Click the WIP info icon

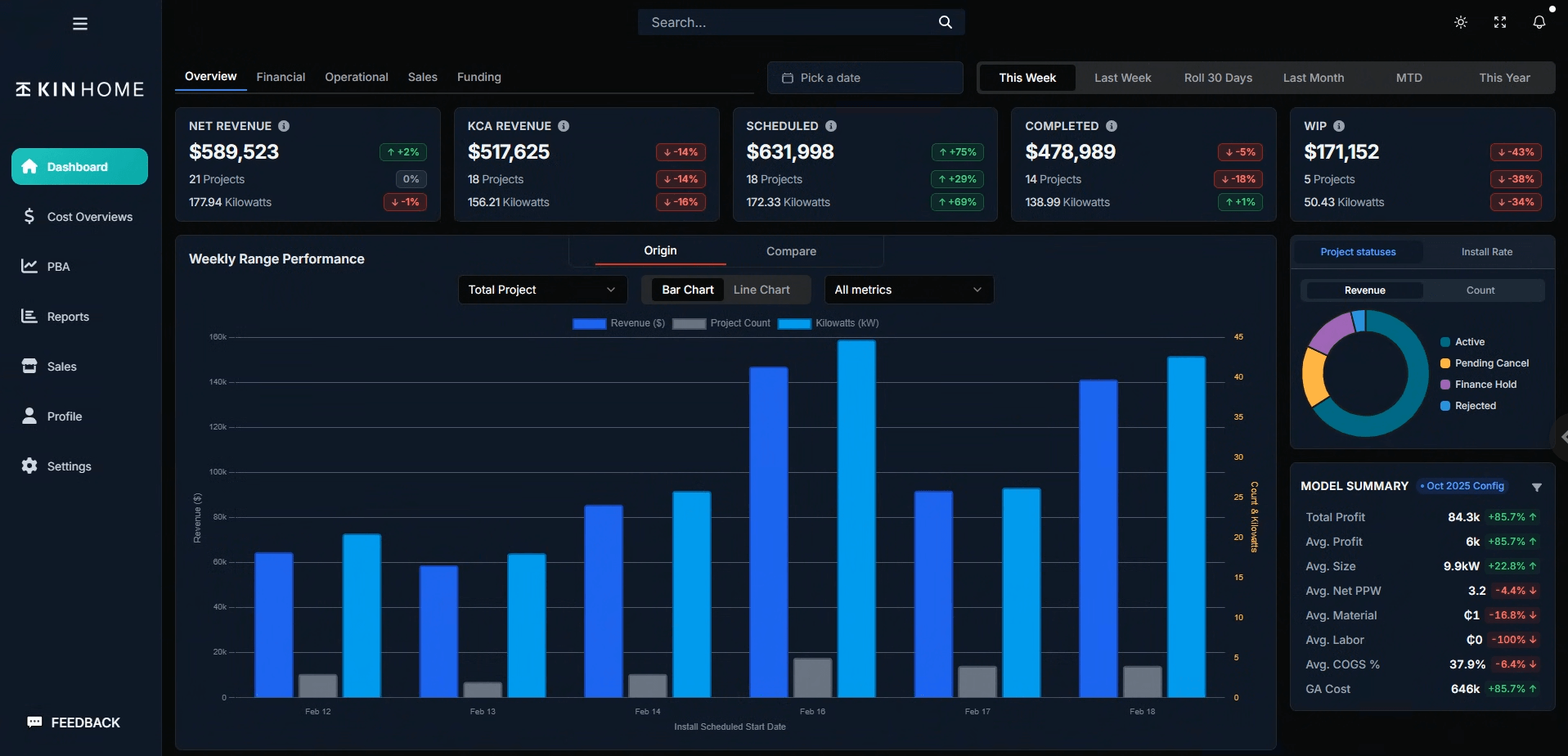coord(1339,126)
